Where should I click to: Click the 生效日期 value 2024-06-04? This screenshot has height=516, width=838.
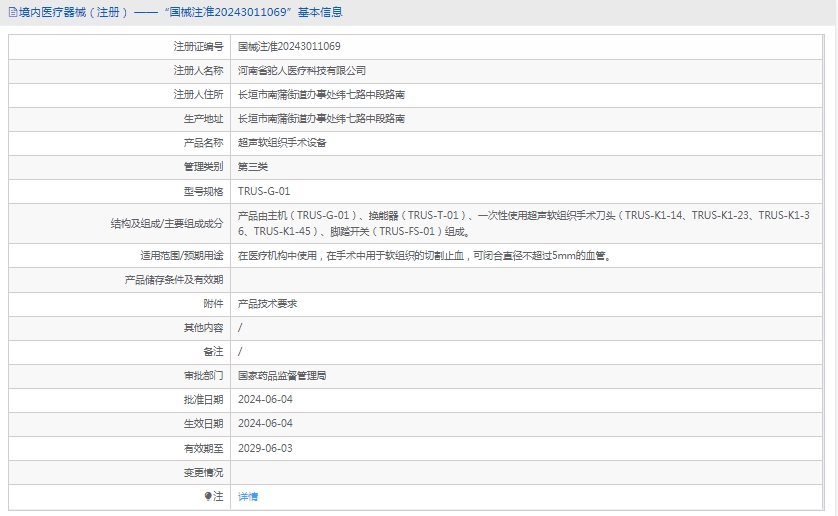point(265,423)
